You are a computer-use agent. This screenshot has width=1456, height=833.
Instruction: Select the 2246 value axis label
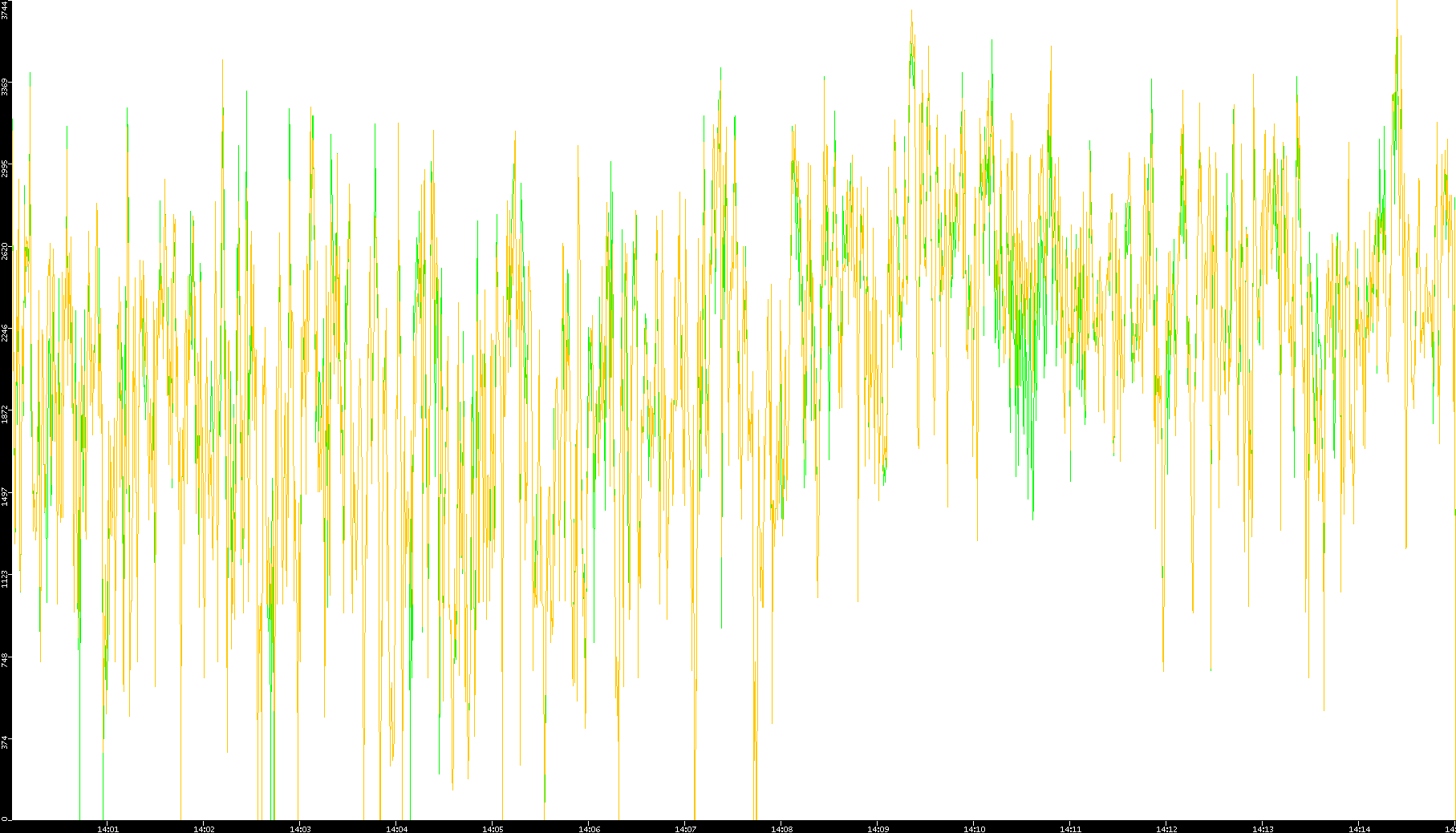pos(5,332)
